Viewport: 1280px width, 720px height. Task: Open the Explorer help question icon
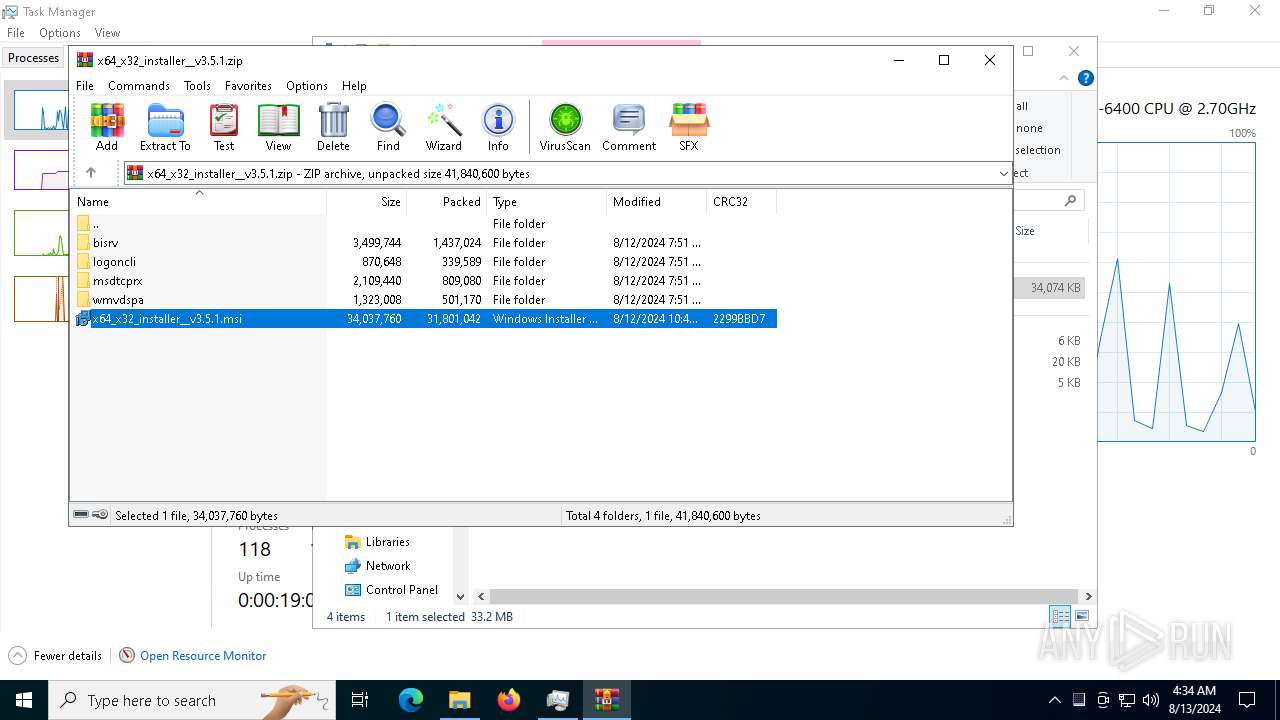point(1086,78)
